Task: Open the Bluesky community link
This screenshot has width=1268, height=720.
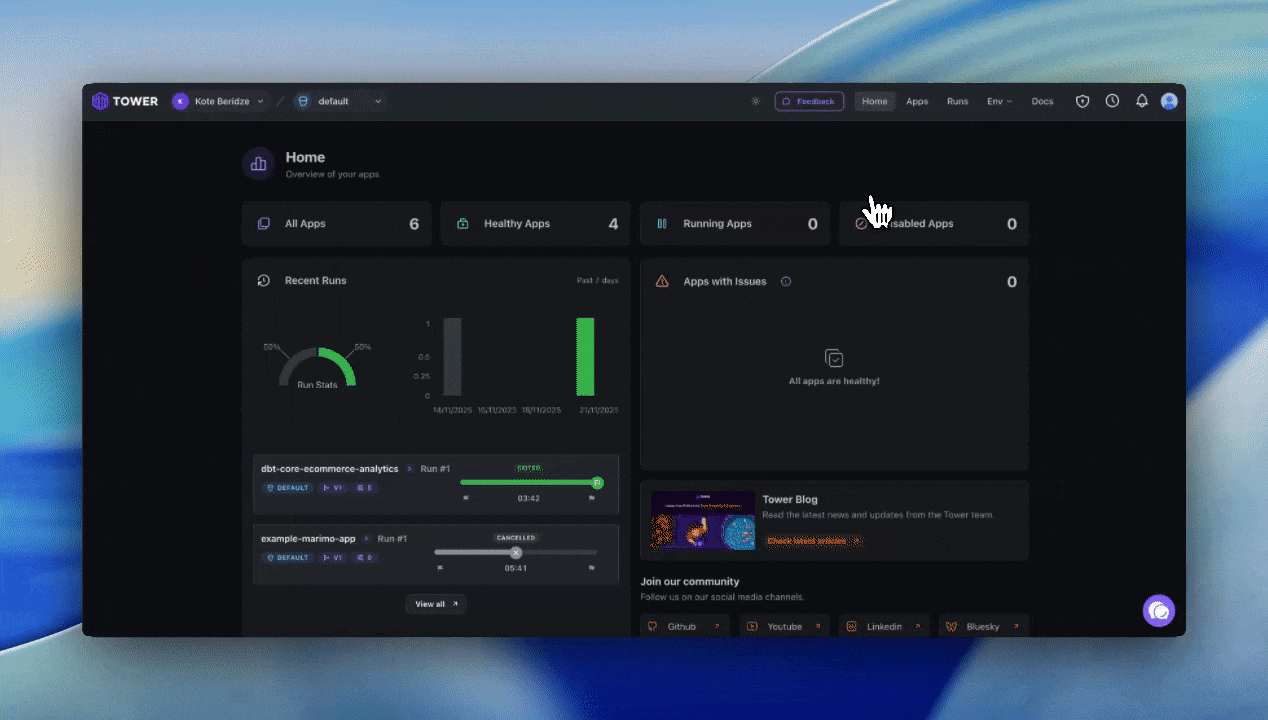Action: click(x=983, y=626)
